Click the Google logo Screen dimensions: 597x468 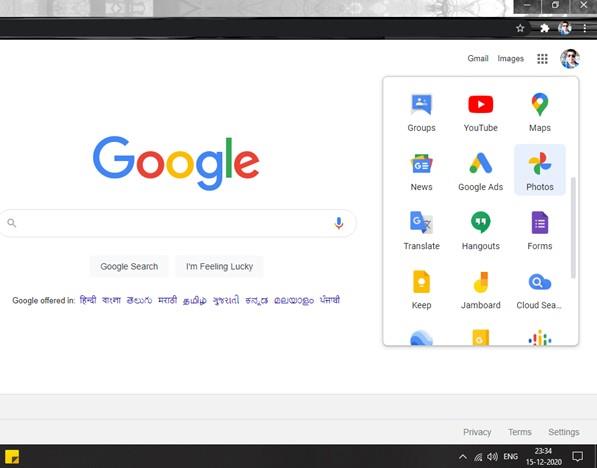tap(176, 163)
